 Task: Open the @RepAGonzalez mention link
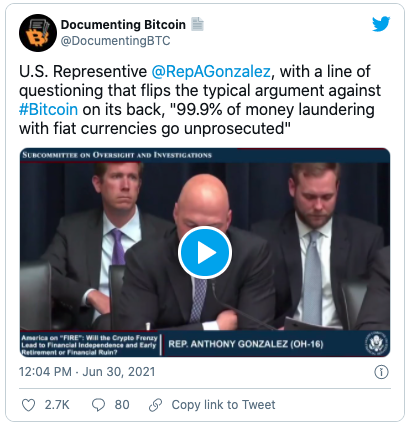click(211, 71)
